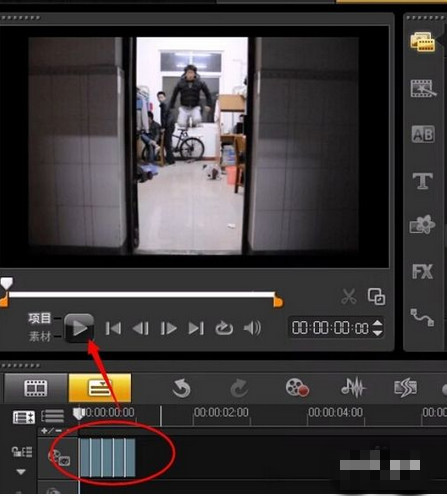Open the Graphic library flower icon
The image size is (447, 496).
[x=422, y=225]
